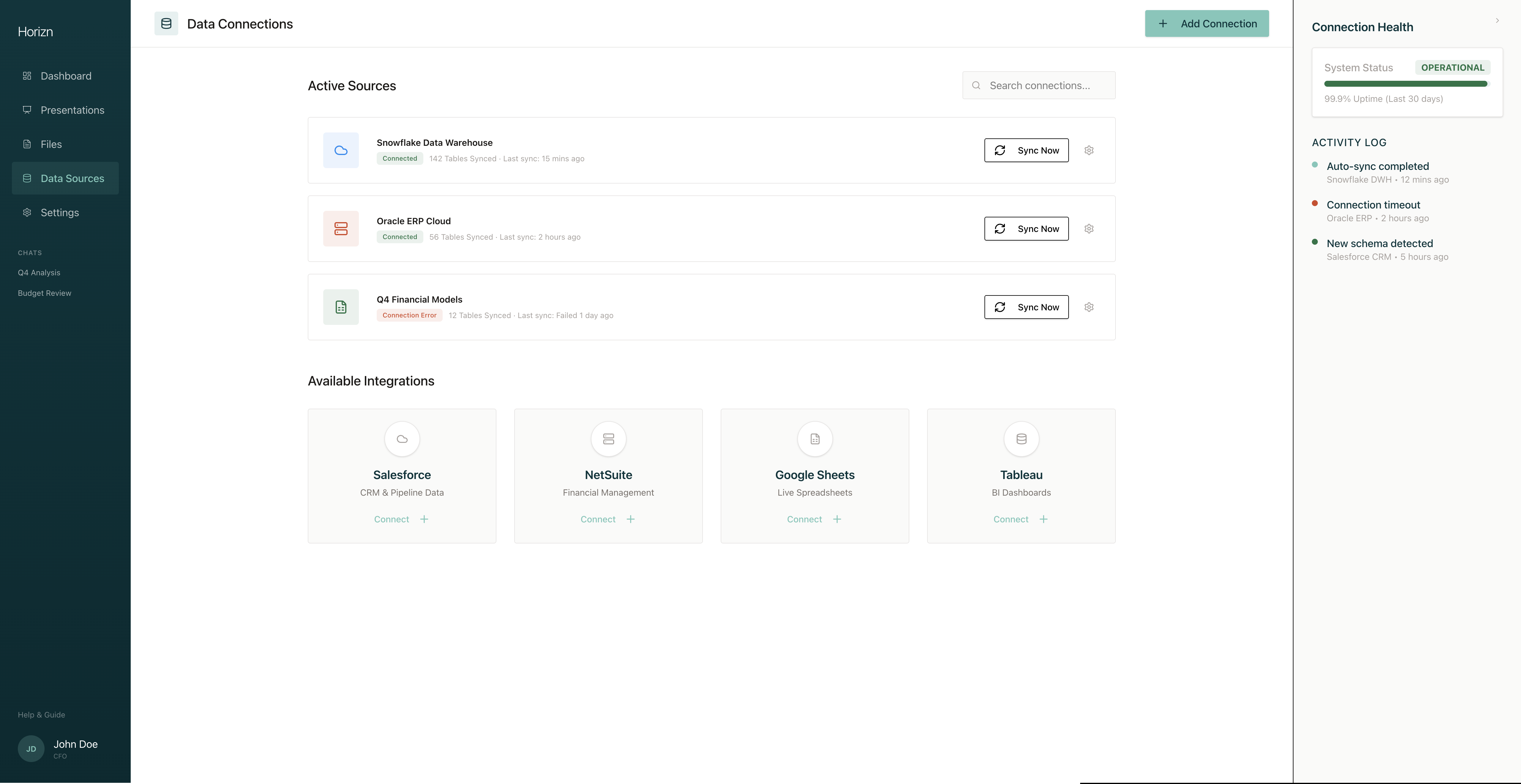This screenshot has width=1521, height=784.
Task: Open the Budget Review chat
Action: coord(44,293)
